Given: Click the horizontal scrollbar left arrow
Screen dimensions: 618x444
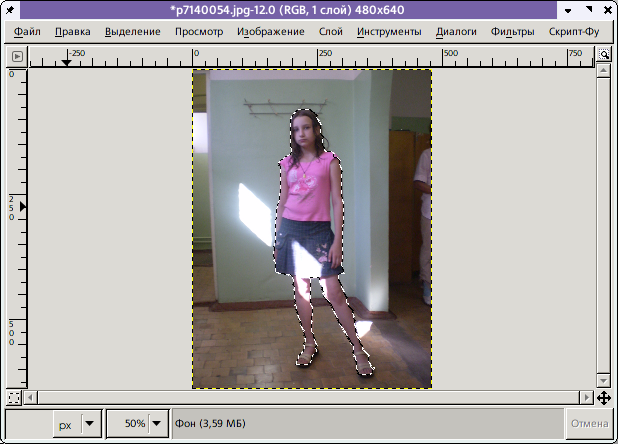Looking at the screenshot, I should (35, 397).
